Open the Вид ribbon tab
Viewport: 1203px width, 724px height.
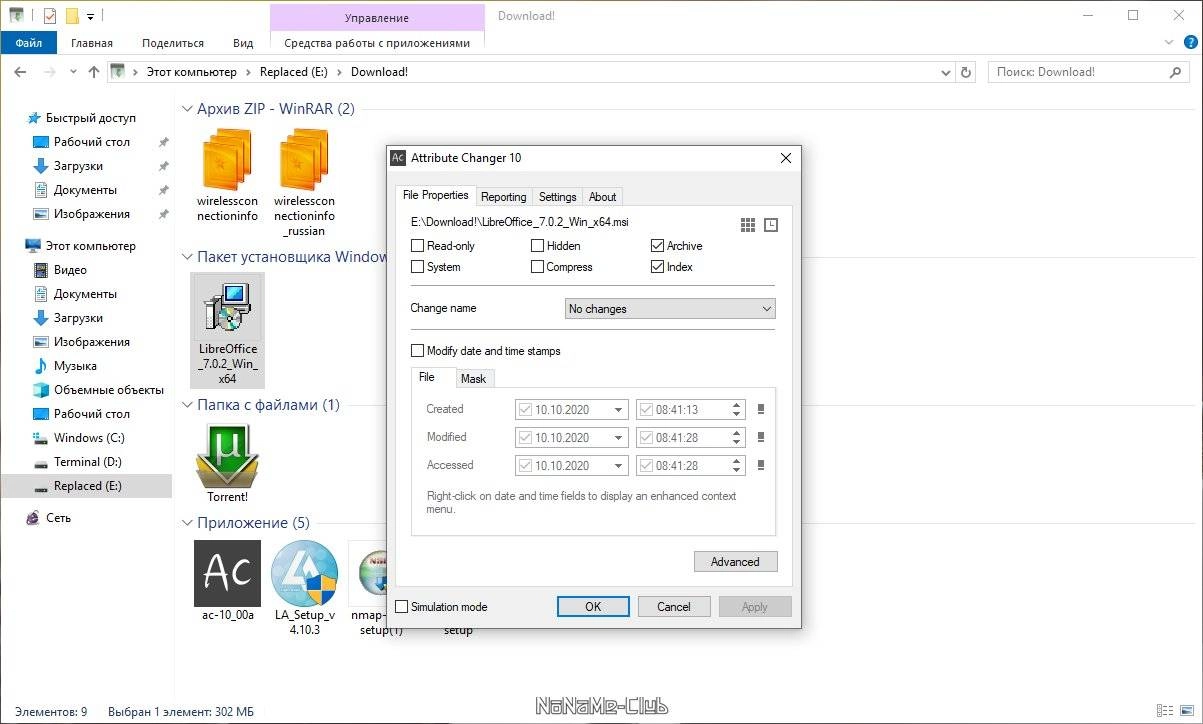tap(243, 43)
